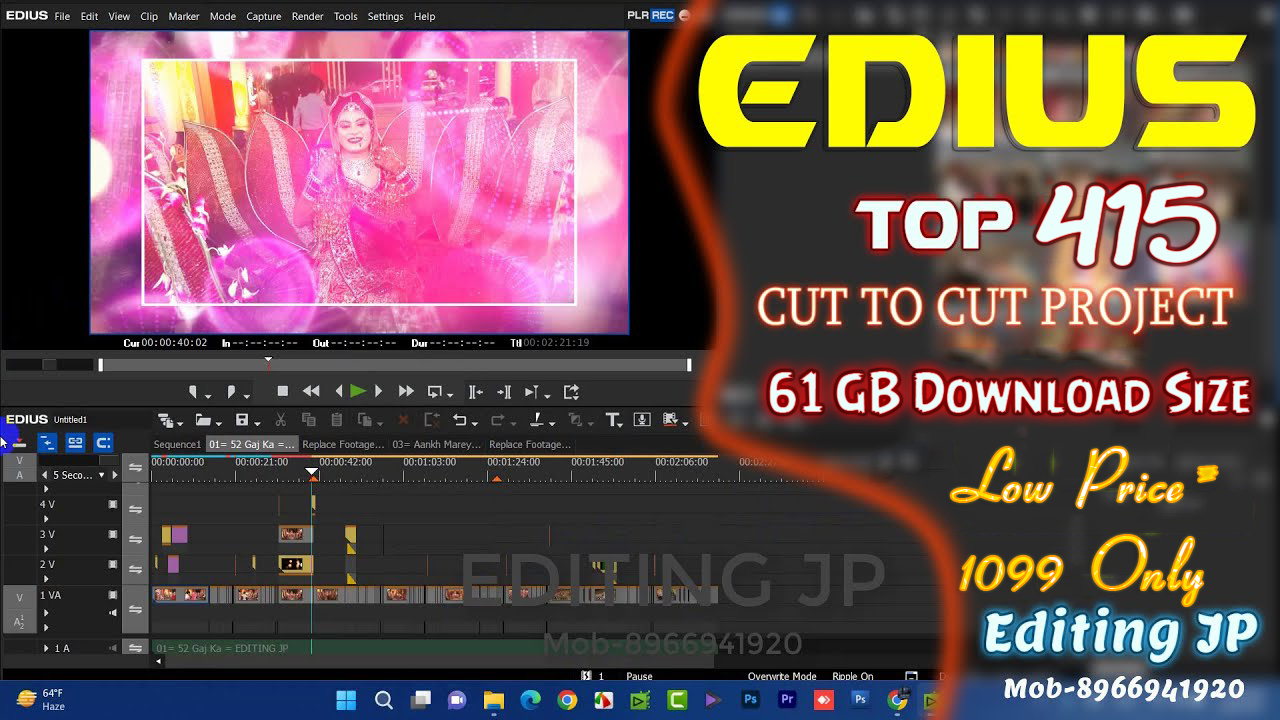The height and width of the screenshot is (720, 1280).
Task: Click the Rewind button in the player
Action: coord(311,392)
